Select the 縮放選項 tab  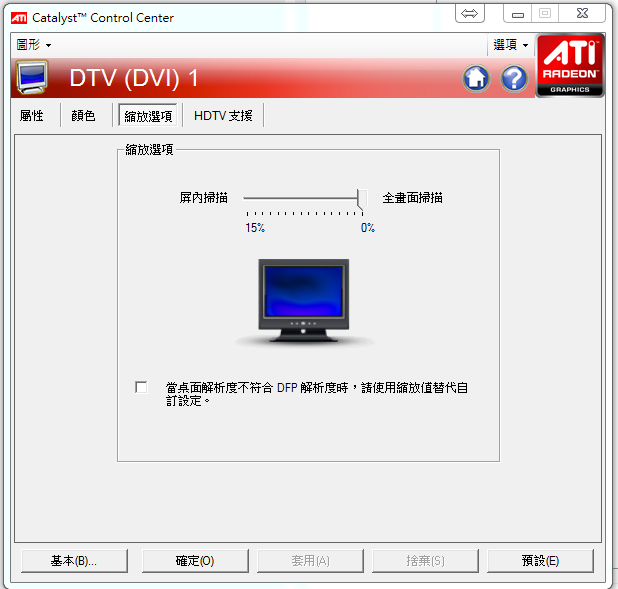point(148,116)
